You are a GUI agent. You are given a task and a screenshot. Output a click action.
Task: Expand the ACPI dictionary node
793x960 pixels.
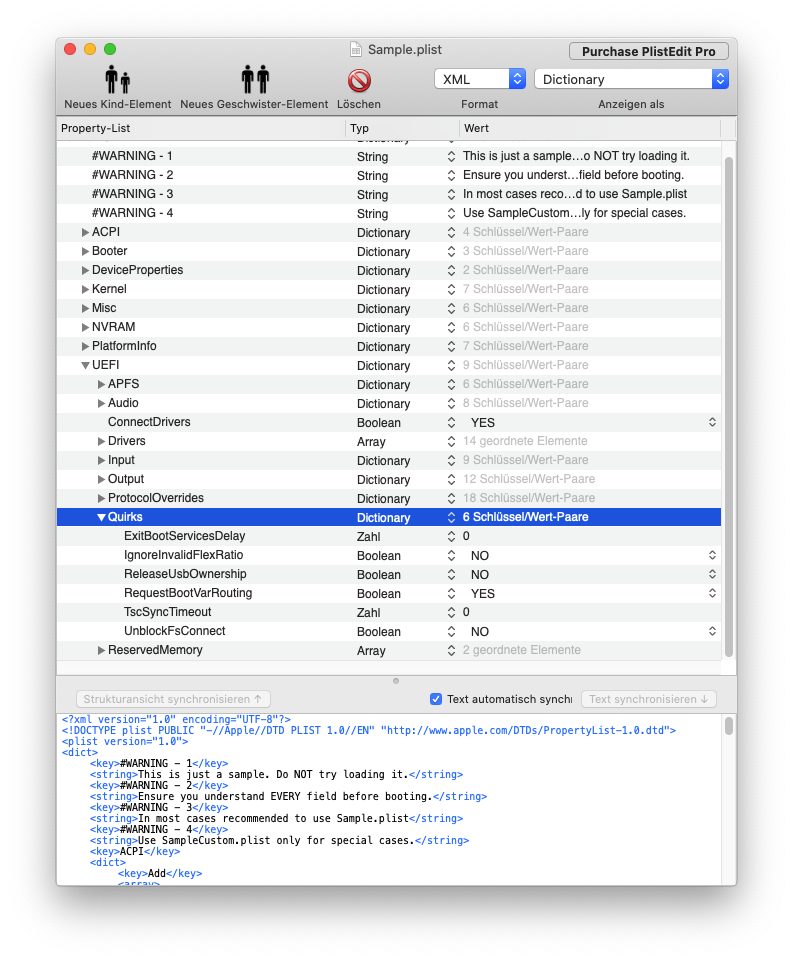[x=85, y=232]
